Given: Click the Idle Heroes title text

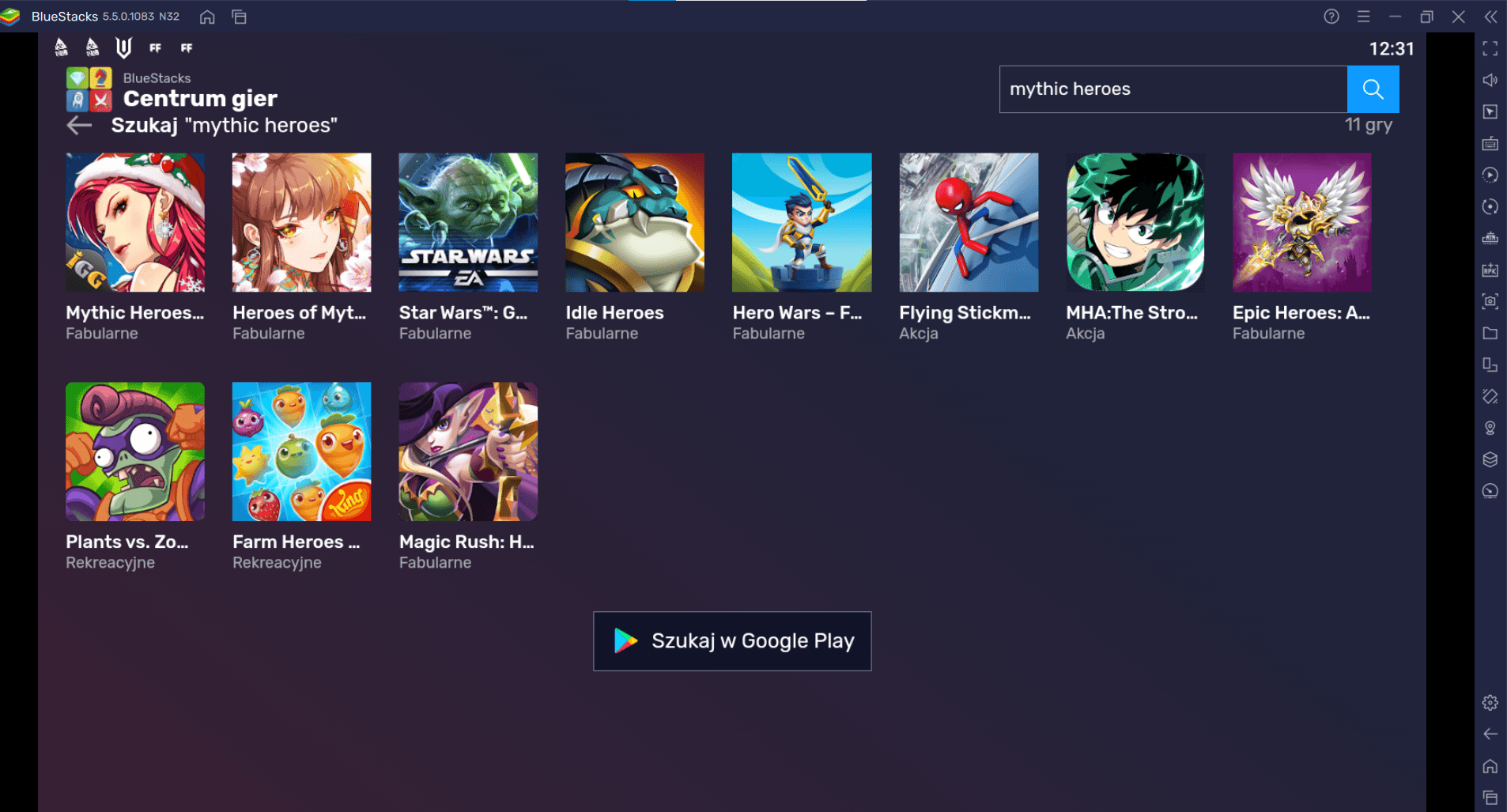Looking at the screenshot, I should click(614, 313).
